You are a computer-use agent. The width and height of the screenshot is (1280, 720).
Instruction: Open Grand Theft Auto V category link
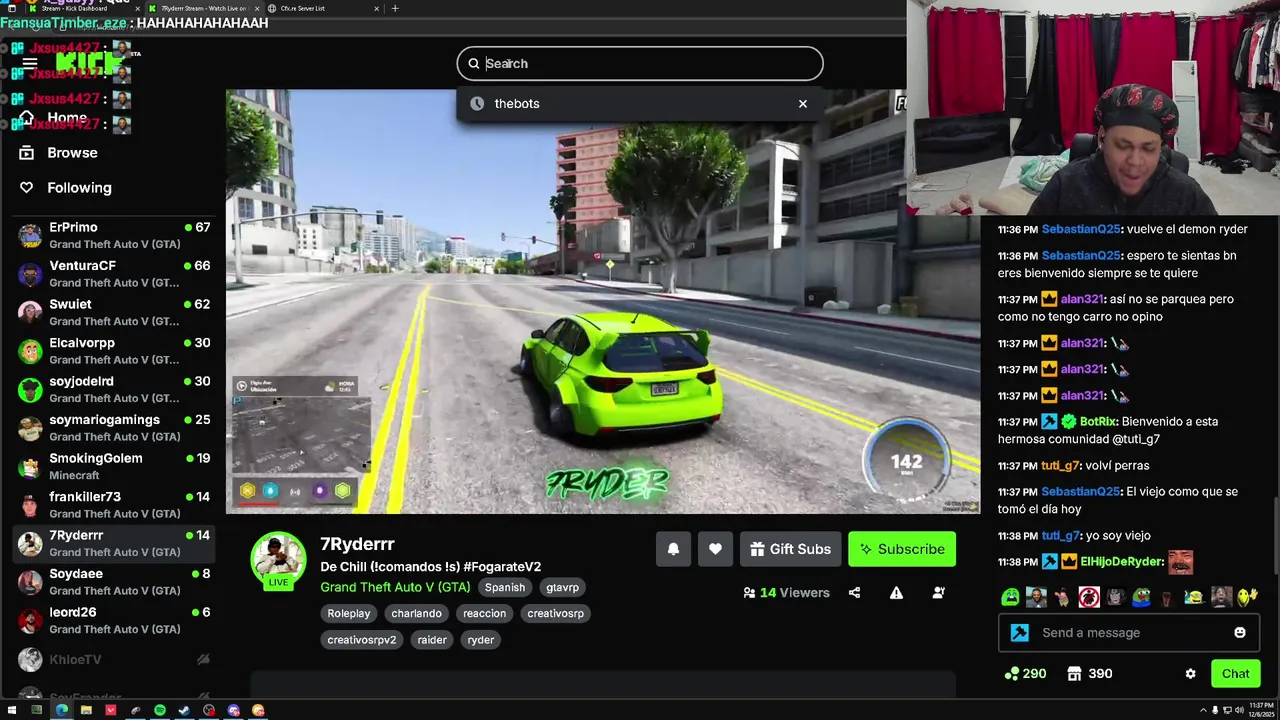395,587
